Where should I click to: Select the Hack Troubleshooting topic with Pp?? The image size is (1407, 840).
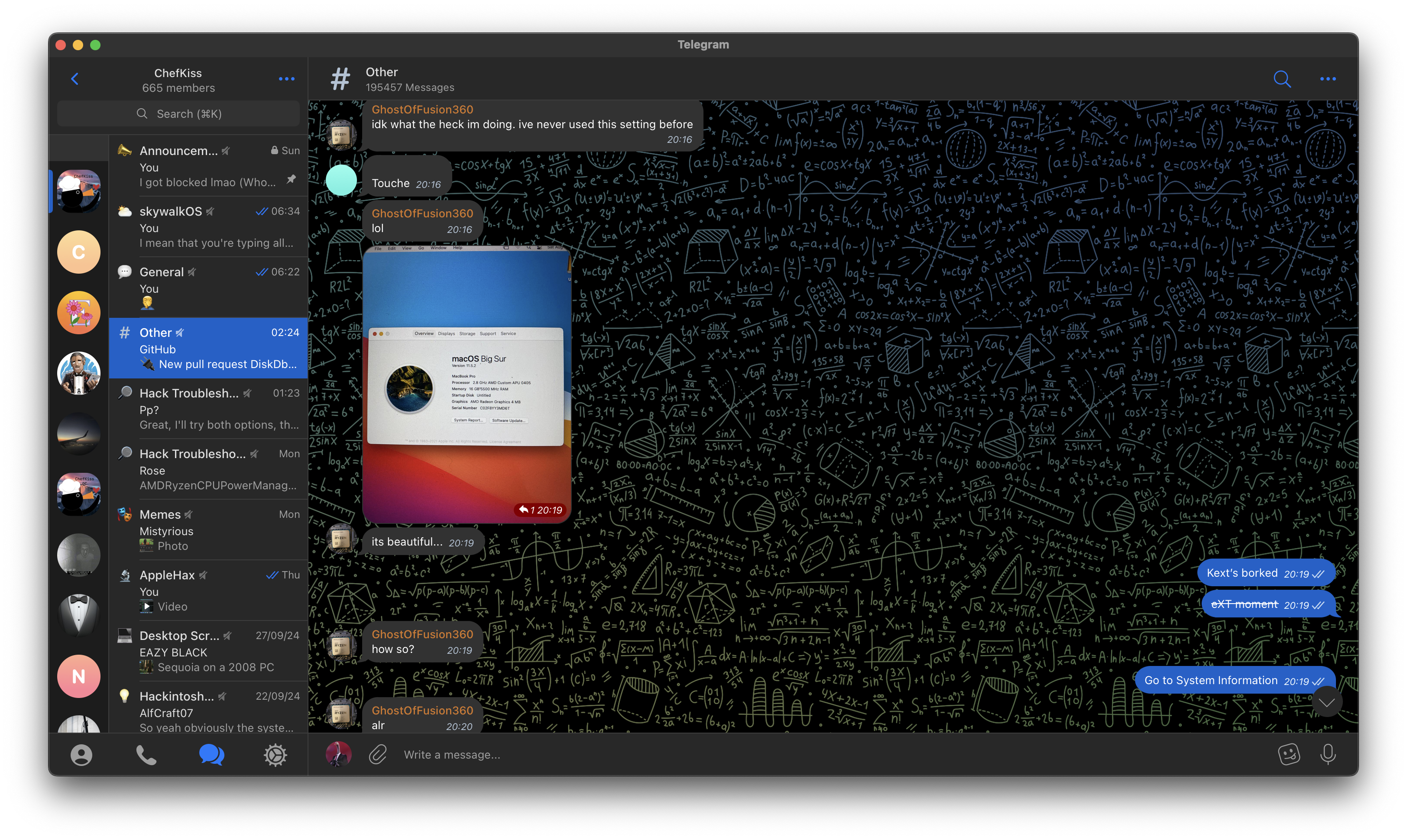pos(208,409)
